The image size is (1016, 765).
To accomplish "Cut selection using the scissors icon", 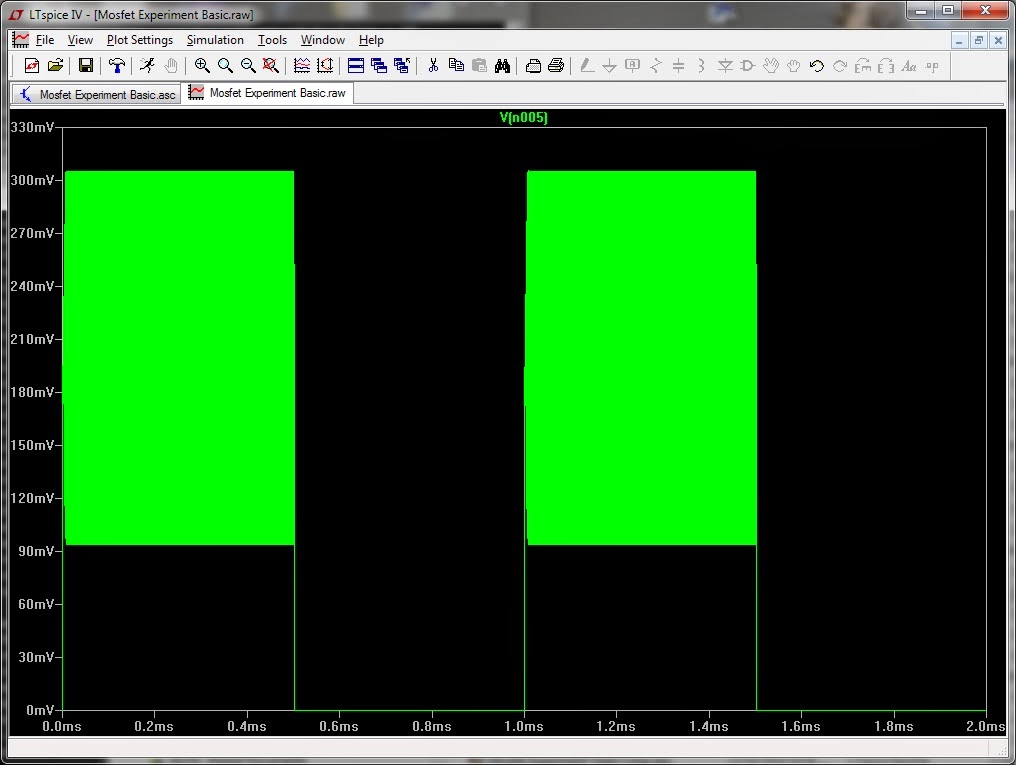I will pyautogui.click(x=433, y=66).
